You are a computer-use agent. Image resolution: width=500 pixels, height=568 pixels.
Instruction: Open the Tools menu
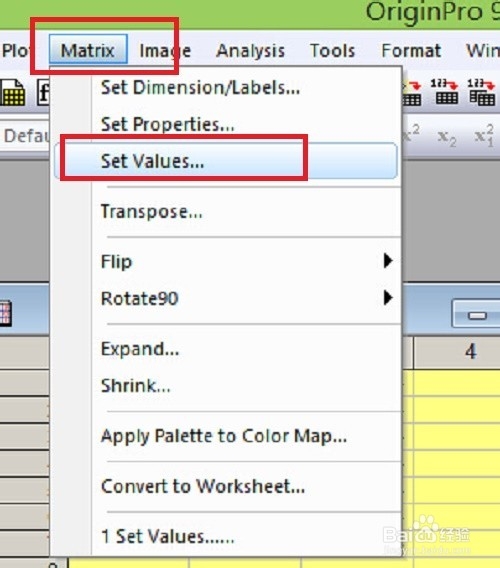(x=332, y=50)
